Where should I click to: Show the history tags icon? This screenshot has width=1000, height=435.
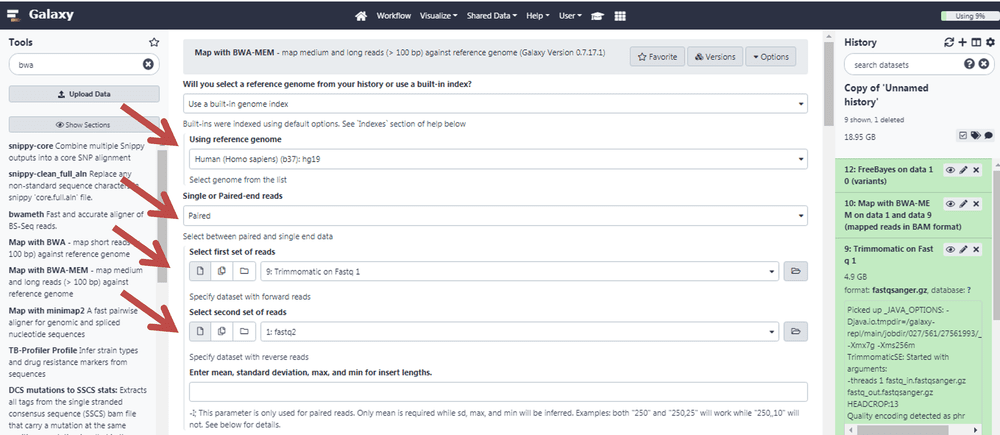tap(976, 135)
